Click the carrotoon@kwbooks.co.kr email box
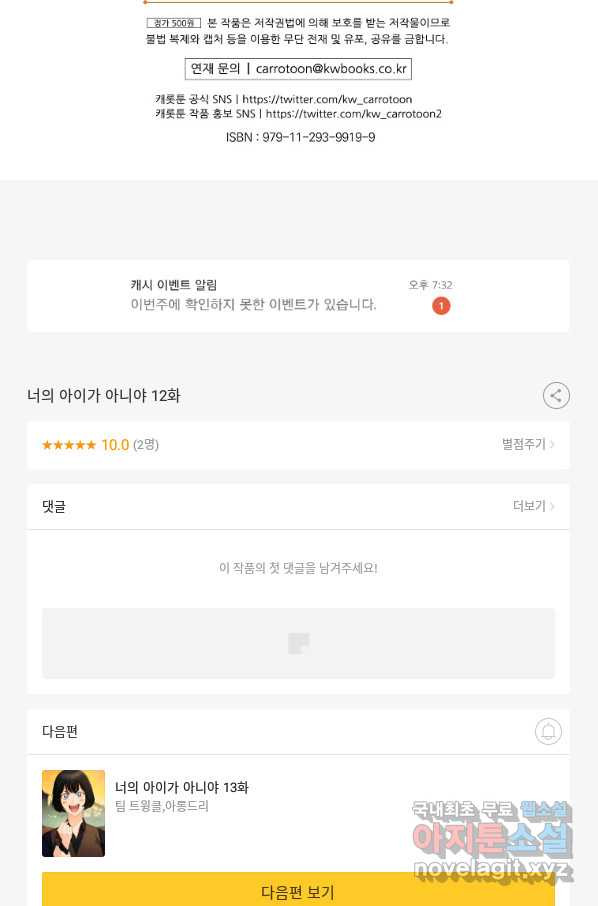Screen dimensions: 598x906 pyautogui.click(x=298, y=69)
